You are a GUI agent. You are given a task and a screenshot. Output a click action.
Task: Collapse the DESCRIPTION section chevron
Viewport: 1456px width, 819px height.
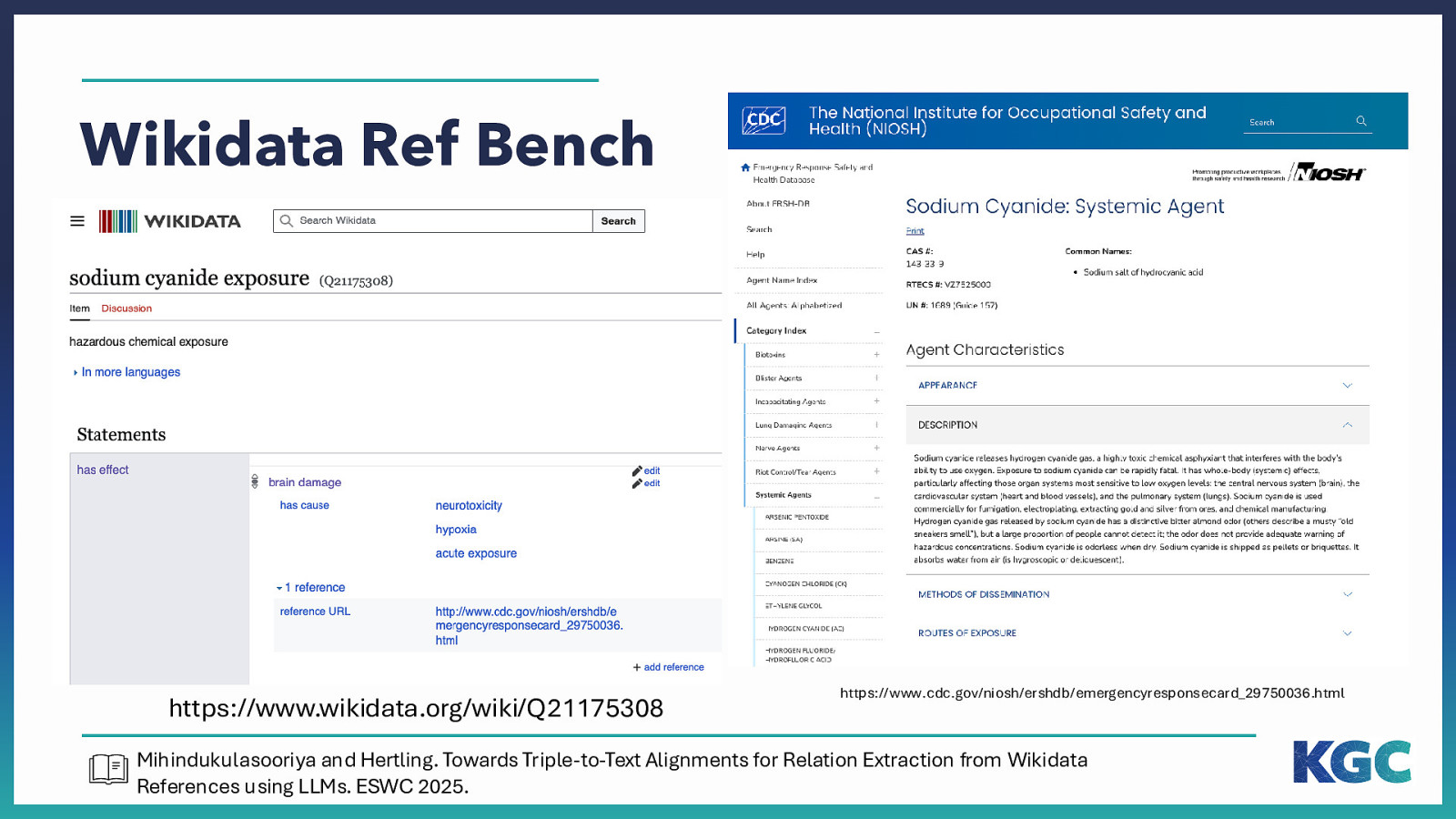[x=1348, y=425]
